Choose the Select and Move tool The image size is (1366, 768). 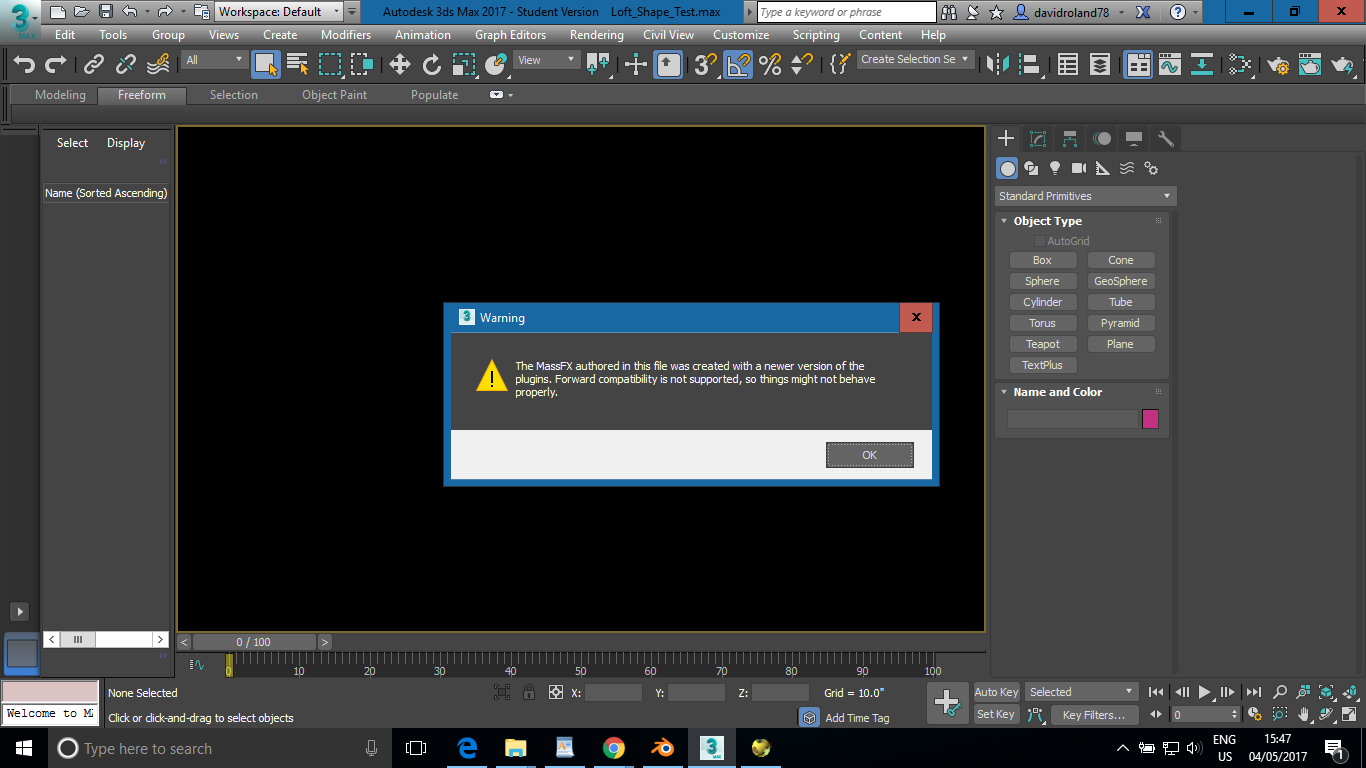point(399,65)
